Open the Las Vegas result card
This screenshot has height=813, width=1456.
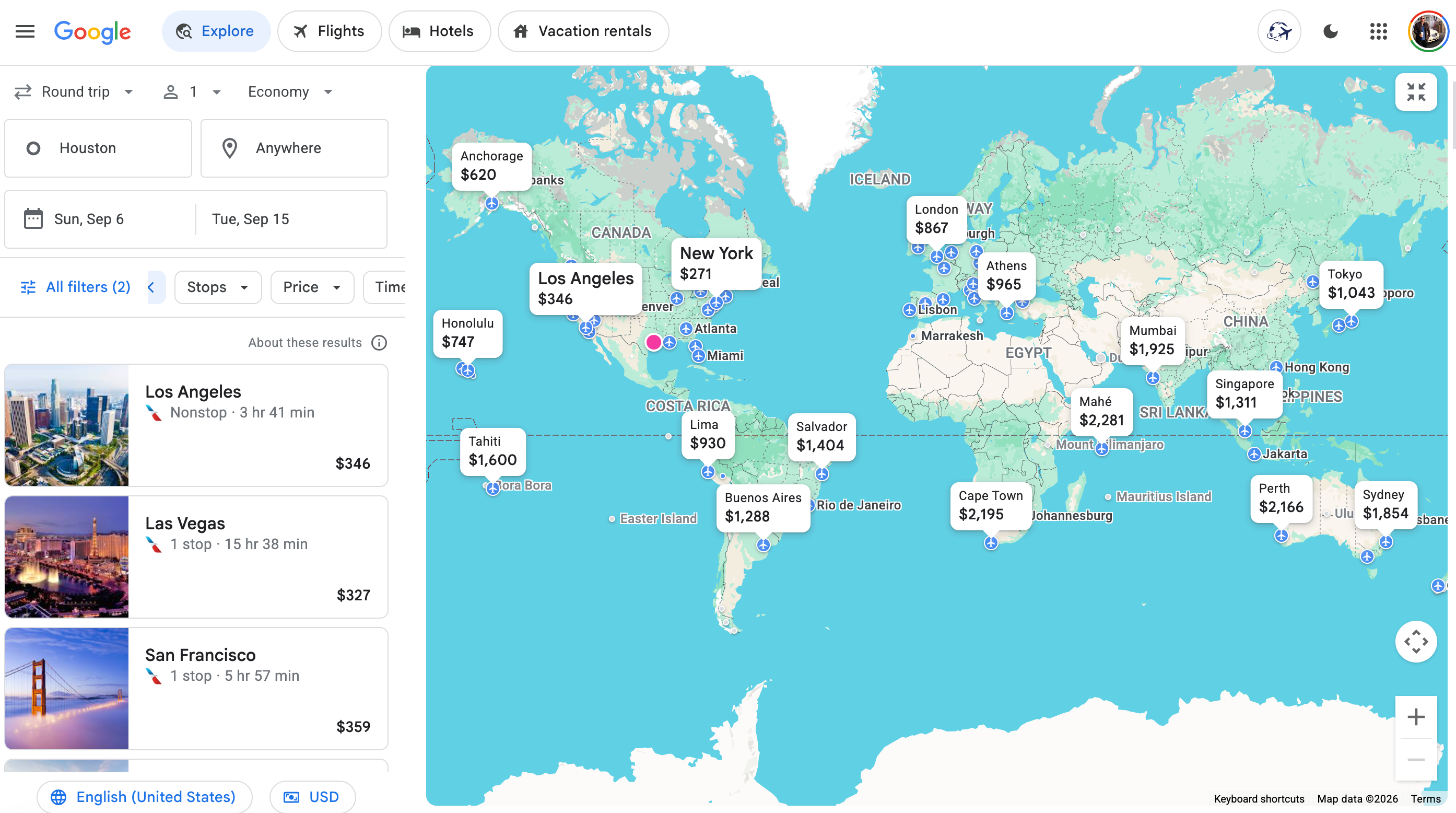coord(196,557)
